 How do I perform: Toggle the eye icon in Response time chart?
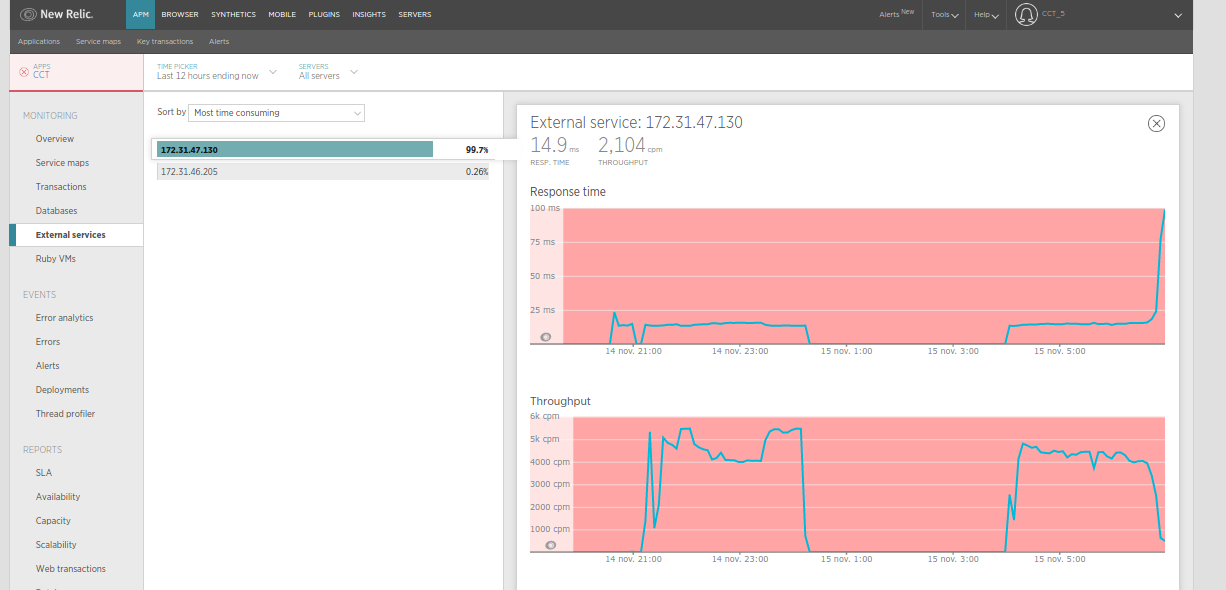point(546,337)
